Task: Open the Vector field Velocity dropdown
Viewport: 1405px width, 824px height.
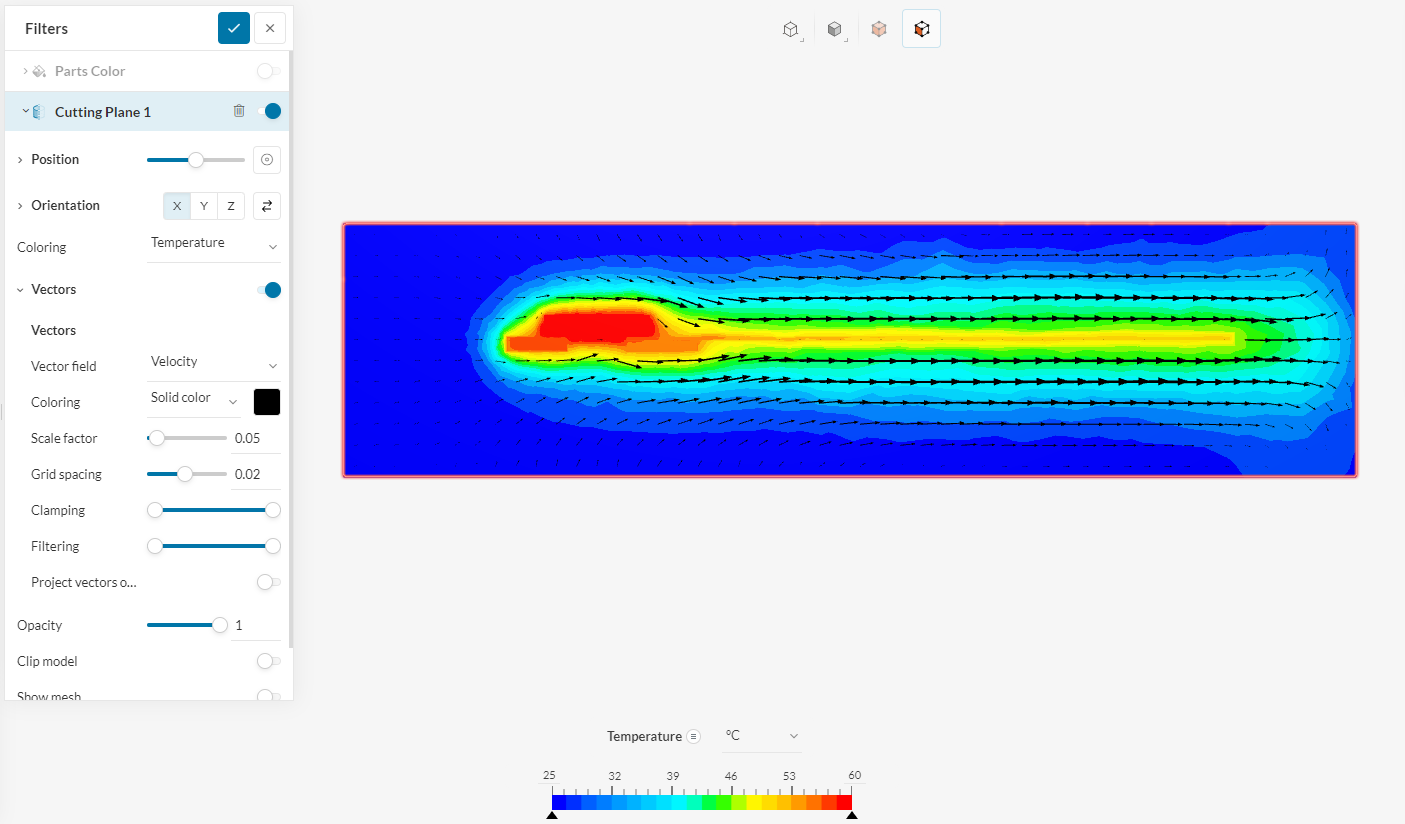Action: (214, 363)
